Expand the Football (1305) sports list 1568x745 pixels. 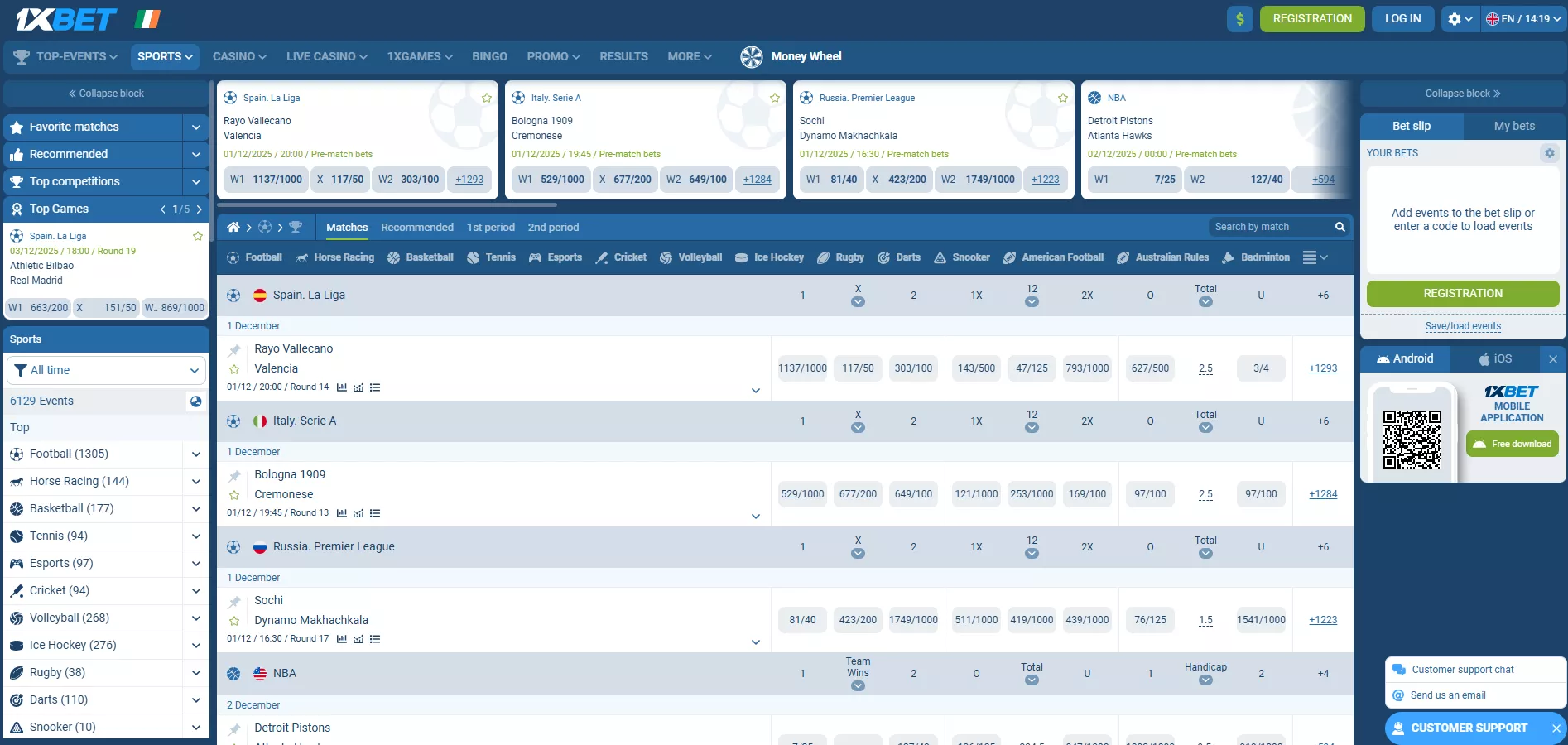pos(195,454)
